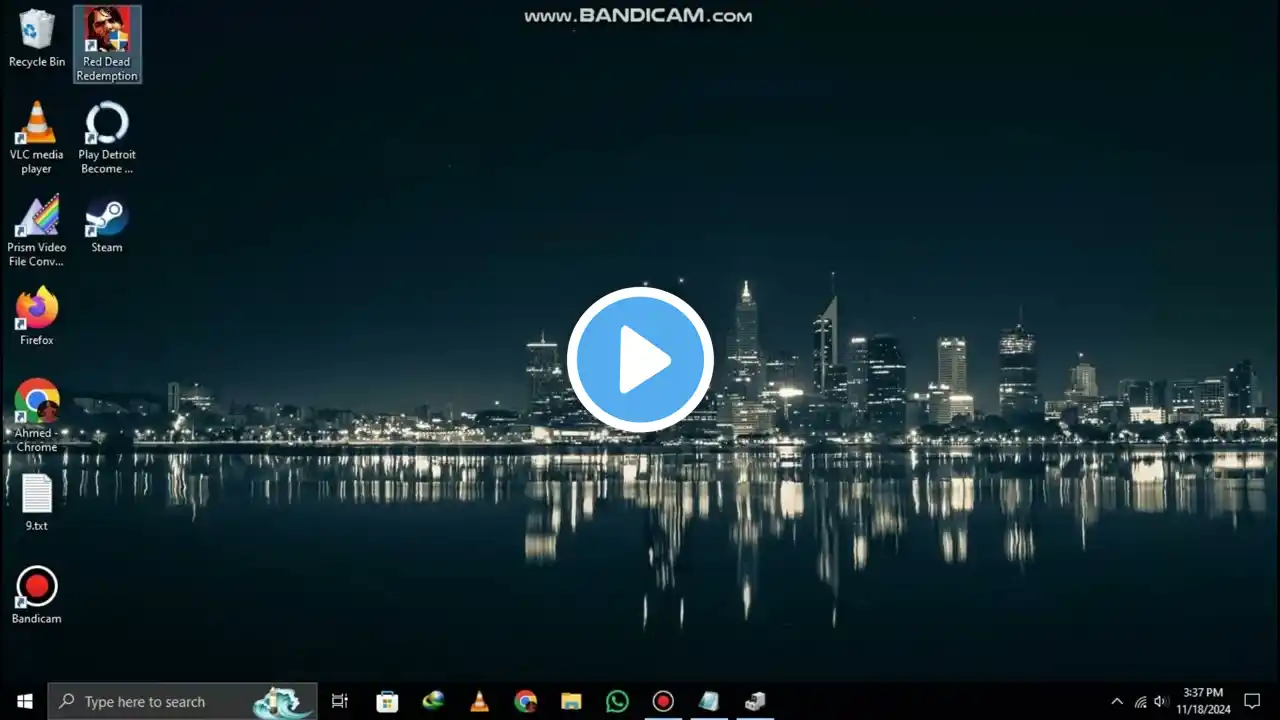Select the Red Dead Redemption shortcut

[107, 45]
